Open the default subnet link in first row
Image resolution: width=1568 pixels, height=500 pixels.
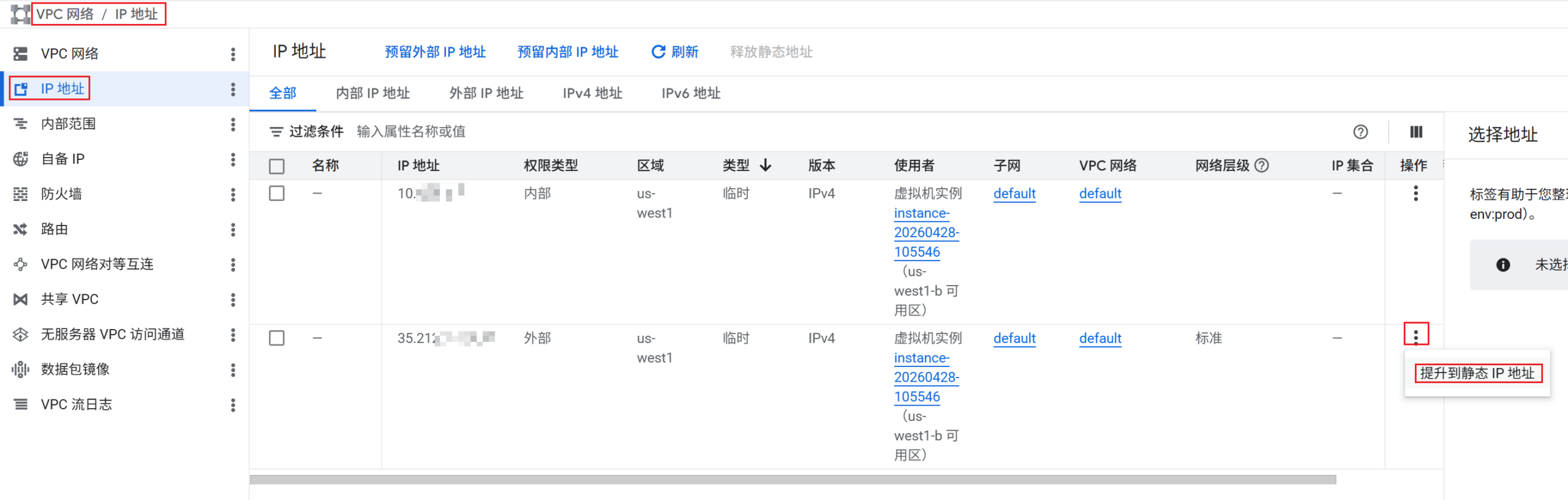click(x=1014, y=194)
